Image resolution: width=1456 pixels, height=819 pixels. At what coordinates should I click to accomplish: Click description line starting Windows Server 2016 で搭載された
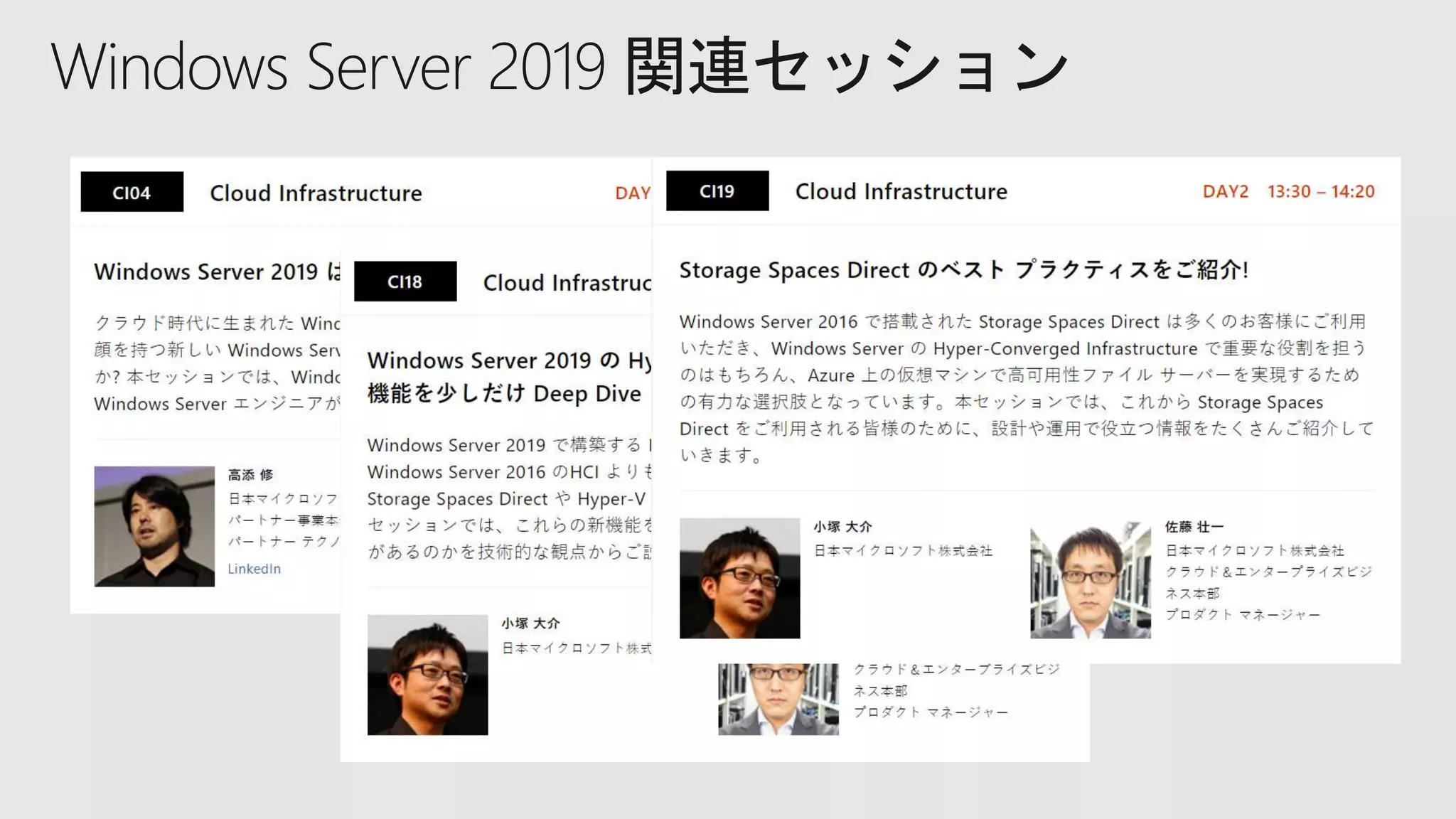[1022, 321]
